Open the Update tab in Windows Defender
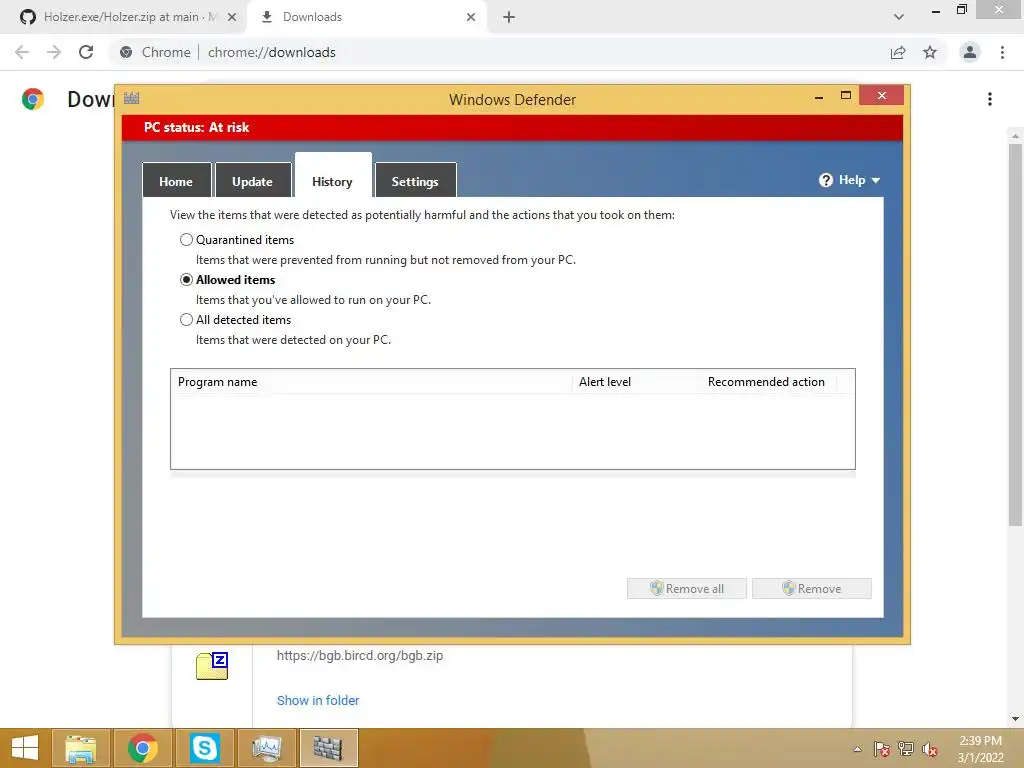1024x768 pixels. point(253,181)
